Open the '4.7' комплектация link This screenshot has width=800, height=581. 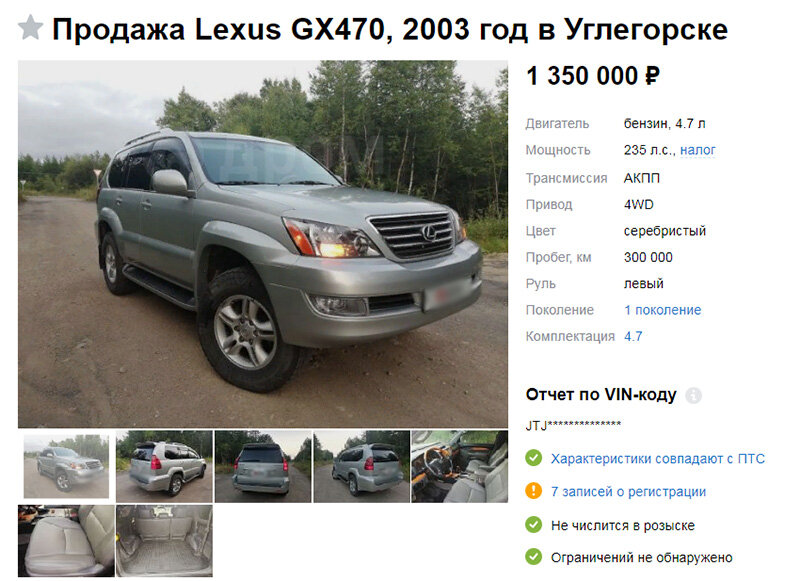coord(633,337)
